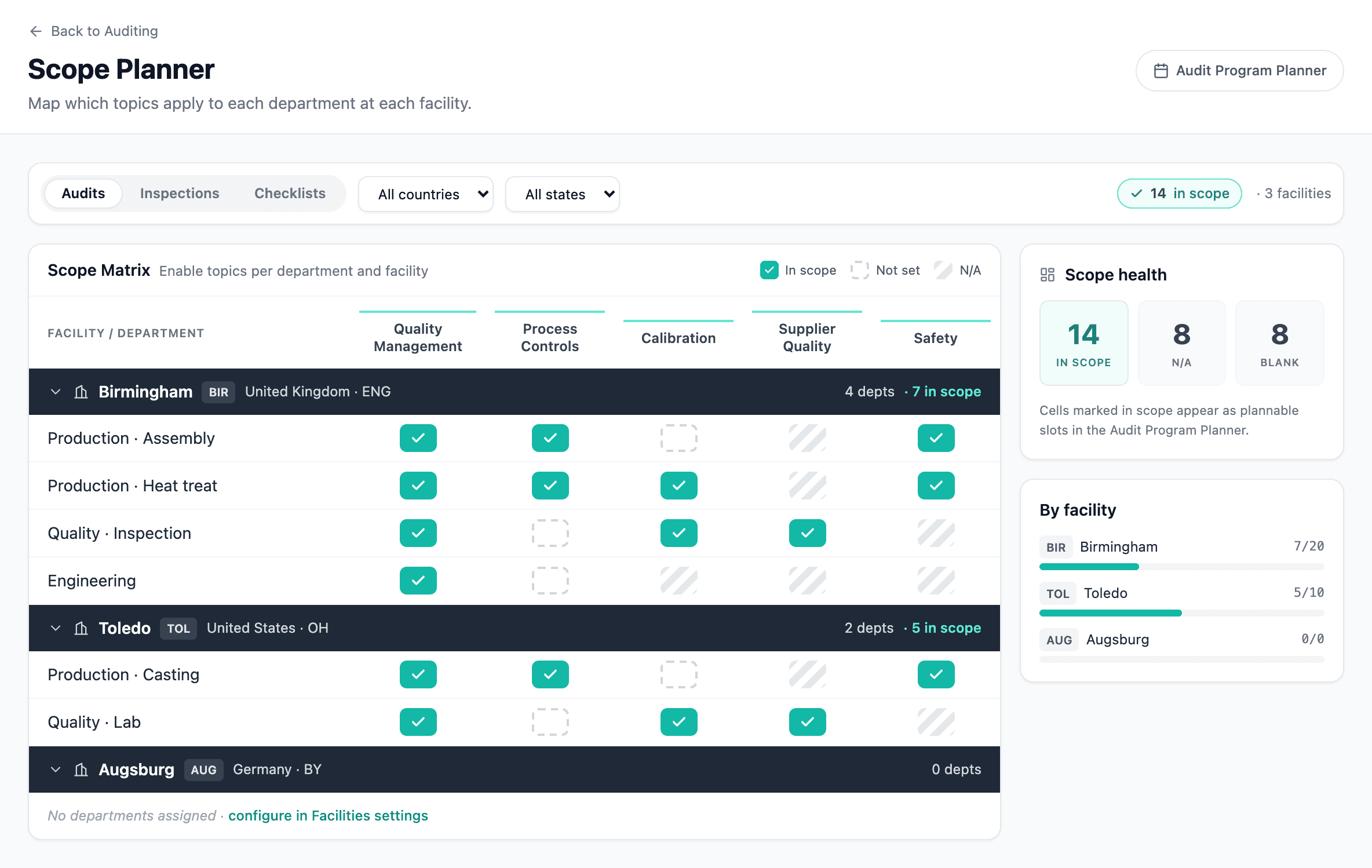Set Process Controls for Quality · Inspection
The image size is (1372, 868).
(550, 533)
